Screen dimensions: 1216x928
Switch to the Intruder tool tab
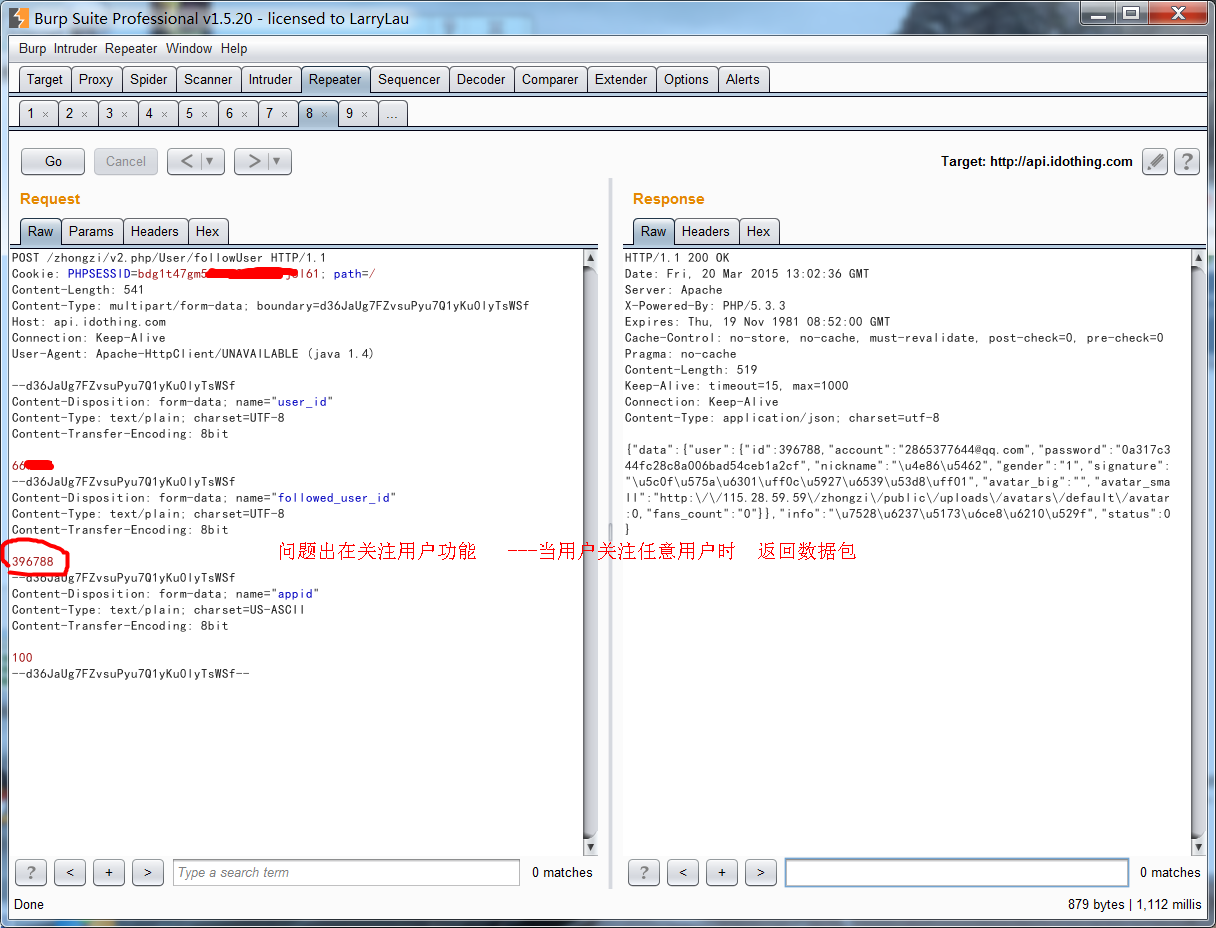(x=270, y=79)
